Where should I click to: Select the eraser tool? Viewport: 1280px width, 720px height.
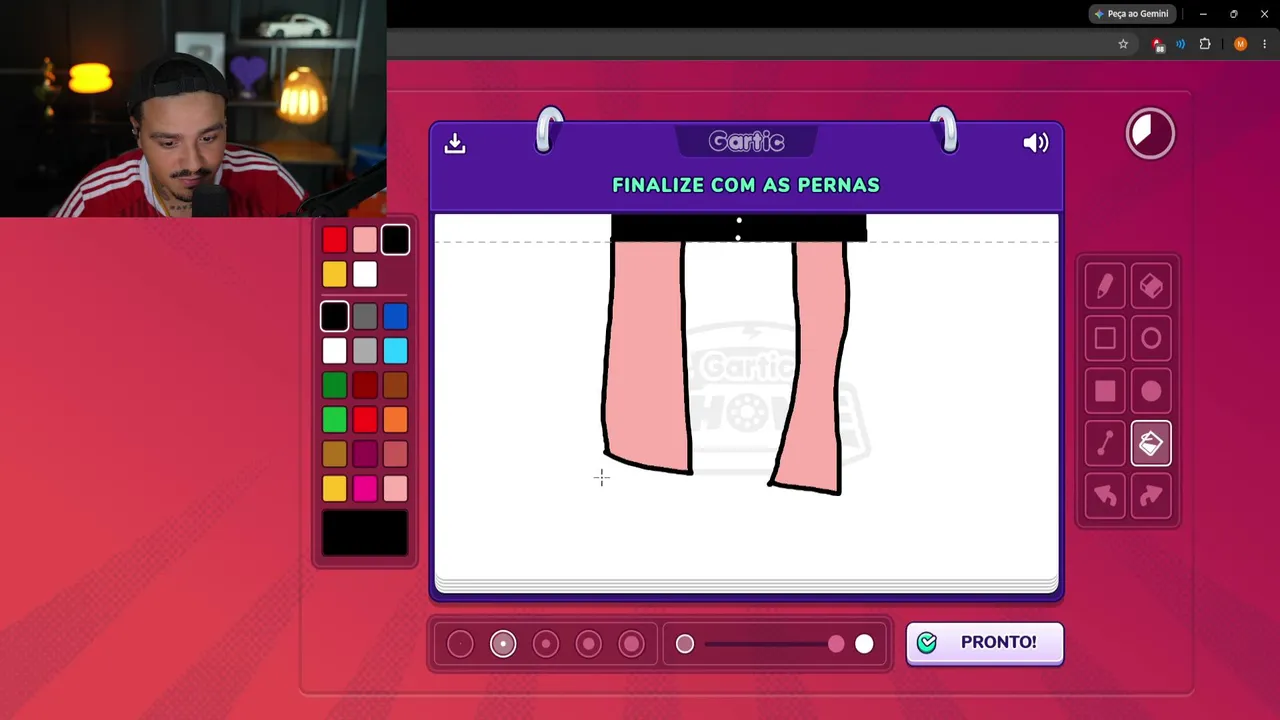1151,287
